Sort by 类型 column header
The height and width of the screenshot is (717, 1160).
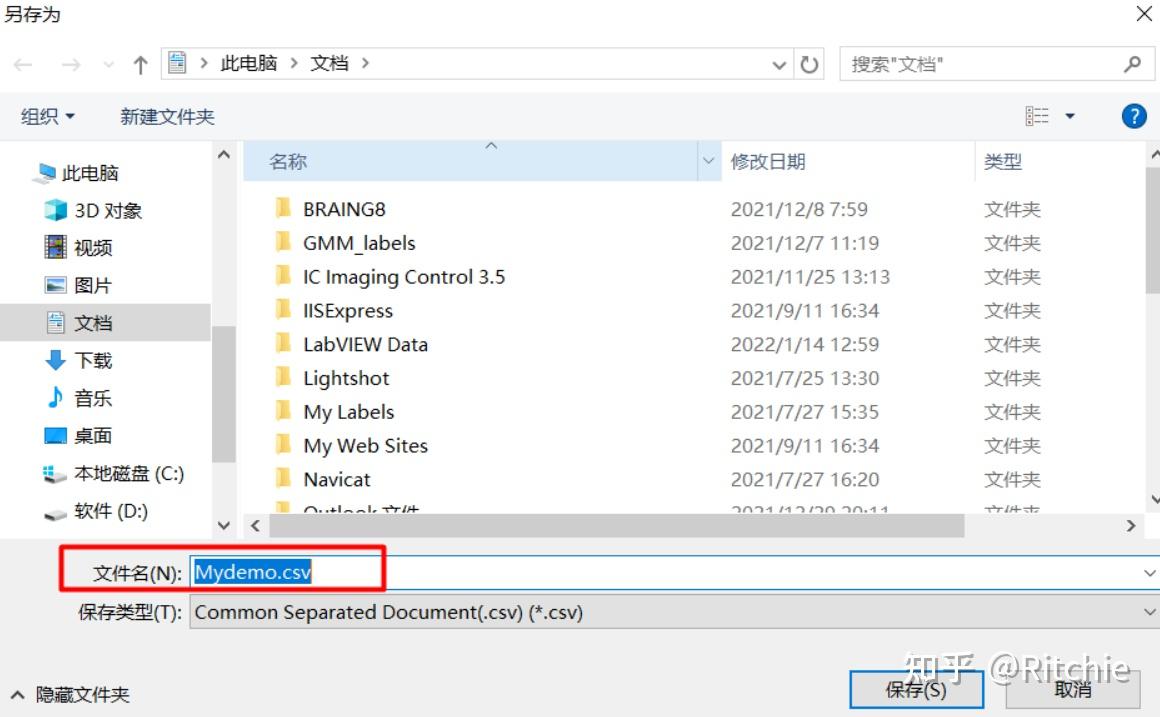coord(1003,161)
